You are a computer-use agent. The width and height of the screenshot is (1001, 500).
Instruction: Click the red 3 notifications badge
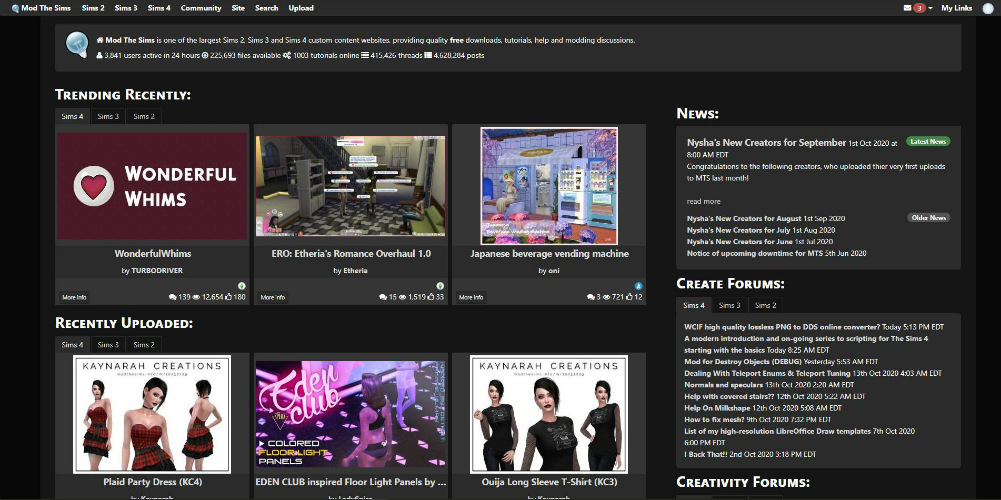click(919, 8)
